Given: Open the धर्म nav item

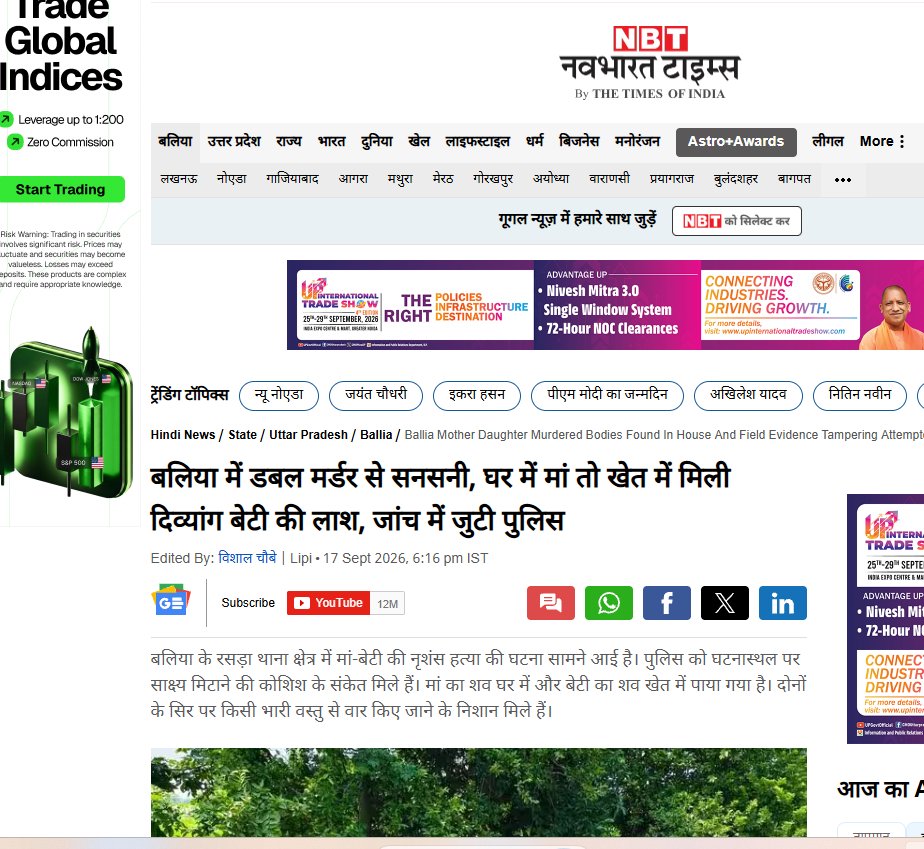Looking at the screenshot, I should [534, 141].
